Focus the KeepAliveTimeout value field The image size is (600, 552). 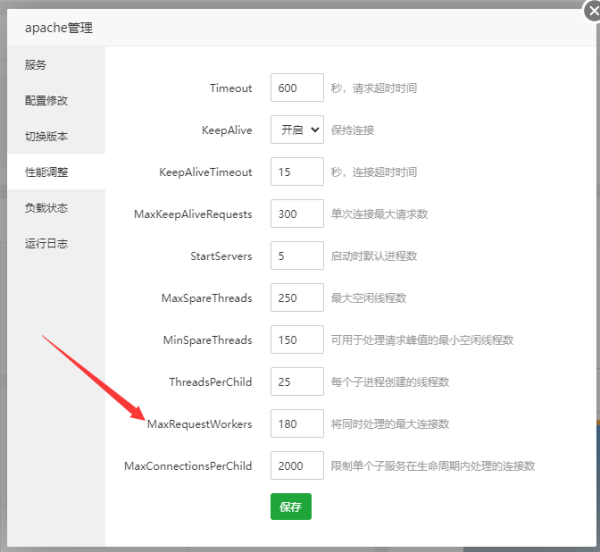[x=297, y=172]
